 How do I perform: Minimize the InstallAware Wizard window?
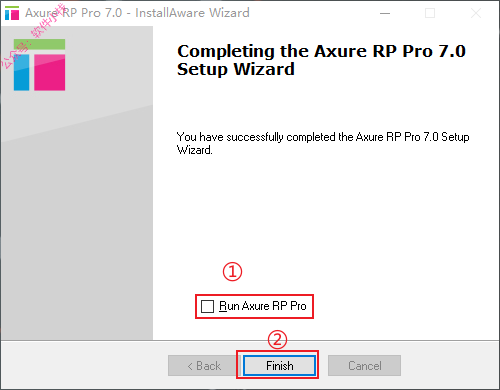click(x=385, y=13)
